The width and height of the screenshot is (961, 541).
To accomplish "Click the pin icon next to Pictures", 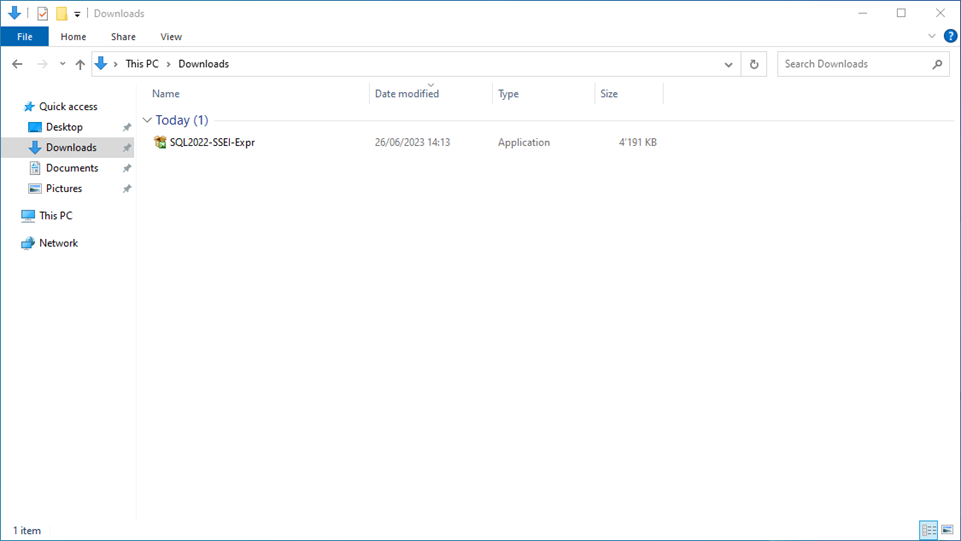I will point(127,189).
